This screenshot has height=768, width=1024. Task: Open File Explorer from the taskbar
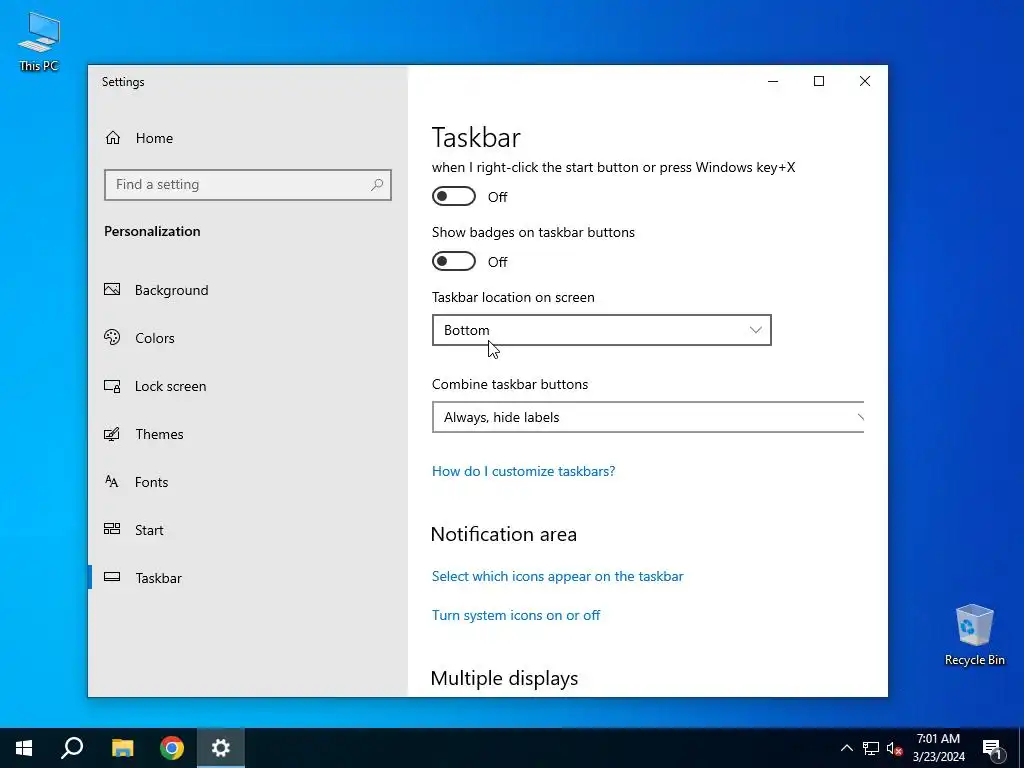[122, 748]
